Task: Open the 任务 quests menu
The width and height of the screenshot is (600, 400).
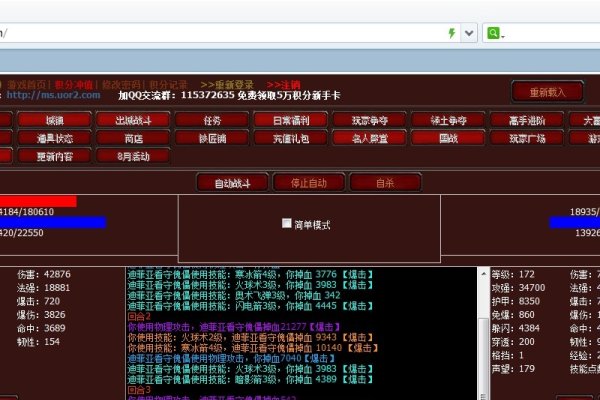Action: coord(212,120)
